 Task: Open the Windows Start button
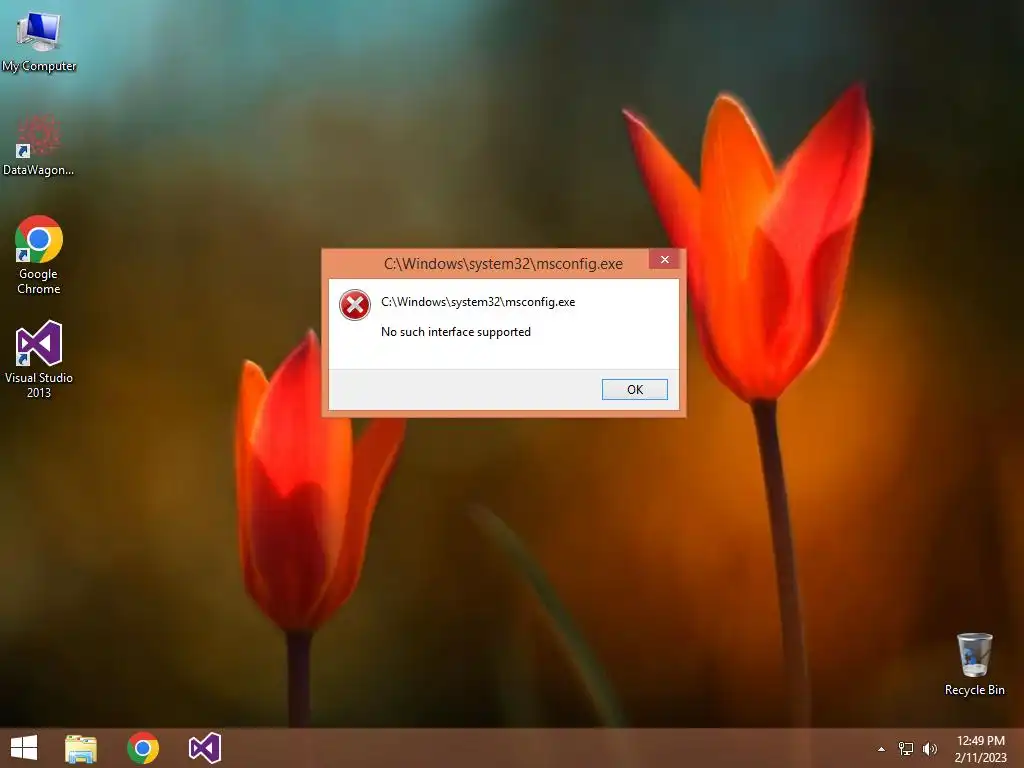point(24,748)
